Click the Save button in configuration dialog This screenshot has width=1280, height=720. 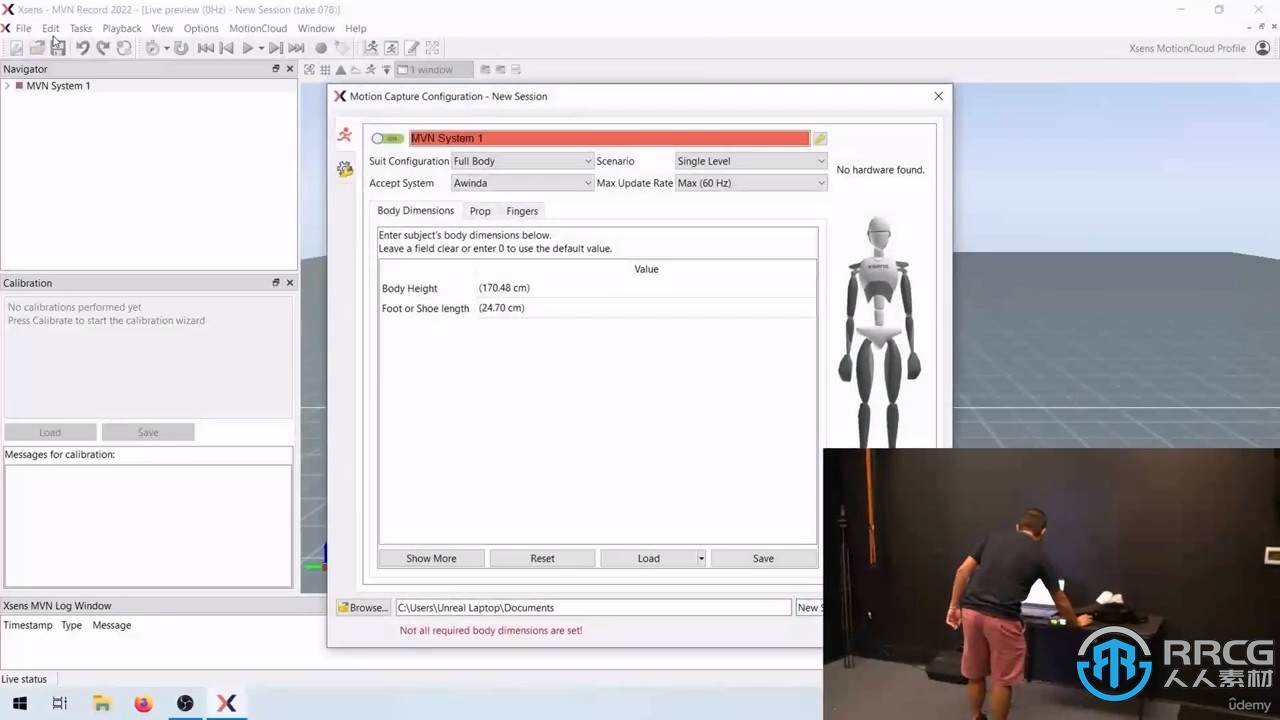(763, 558)
